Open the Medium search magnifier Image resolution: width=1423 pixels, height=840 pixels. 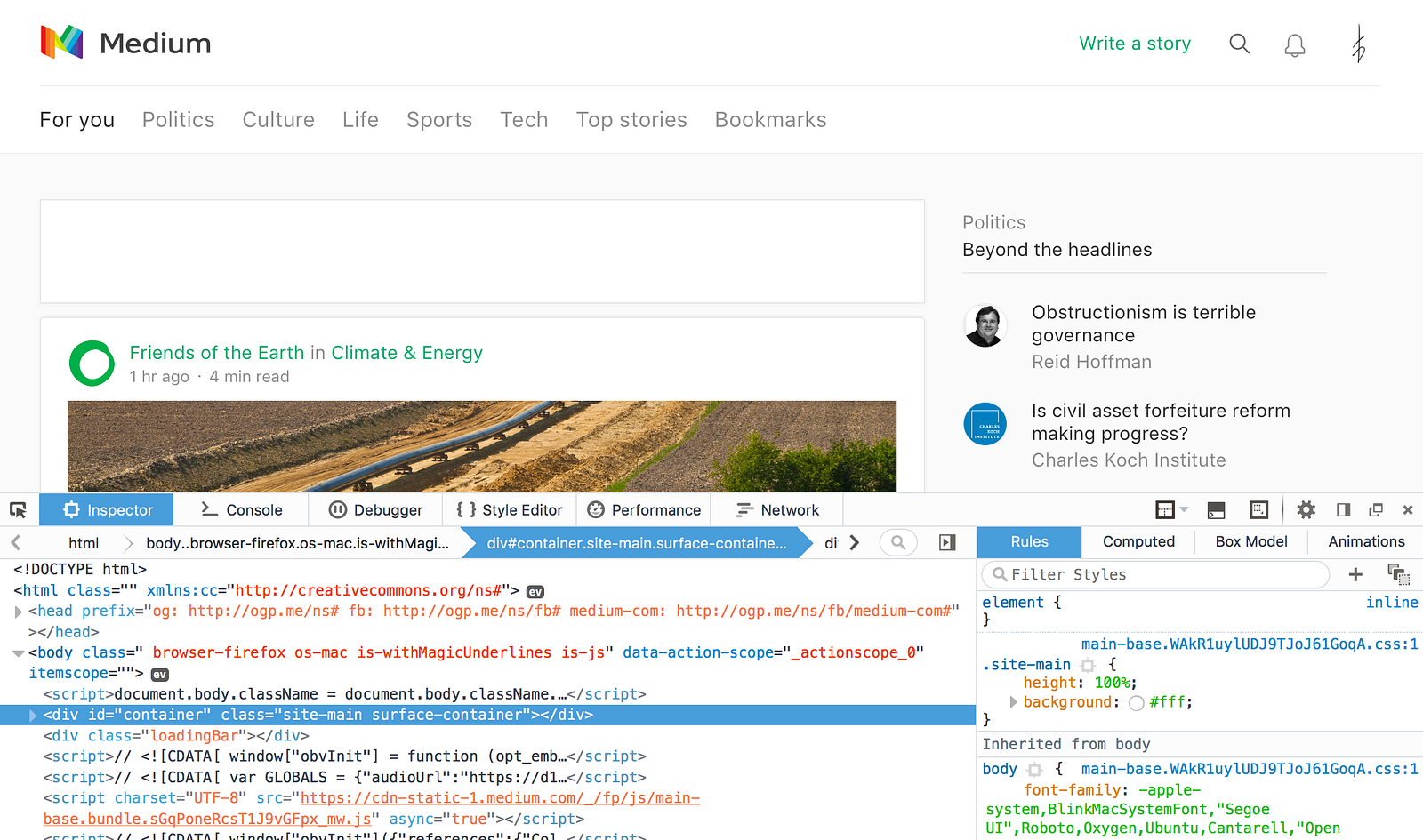coord(1239,44)
